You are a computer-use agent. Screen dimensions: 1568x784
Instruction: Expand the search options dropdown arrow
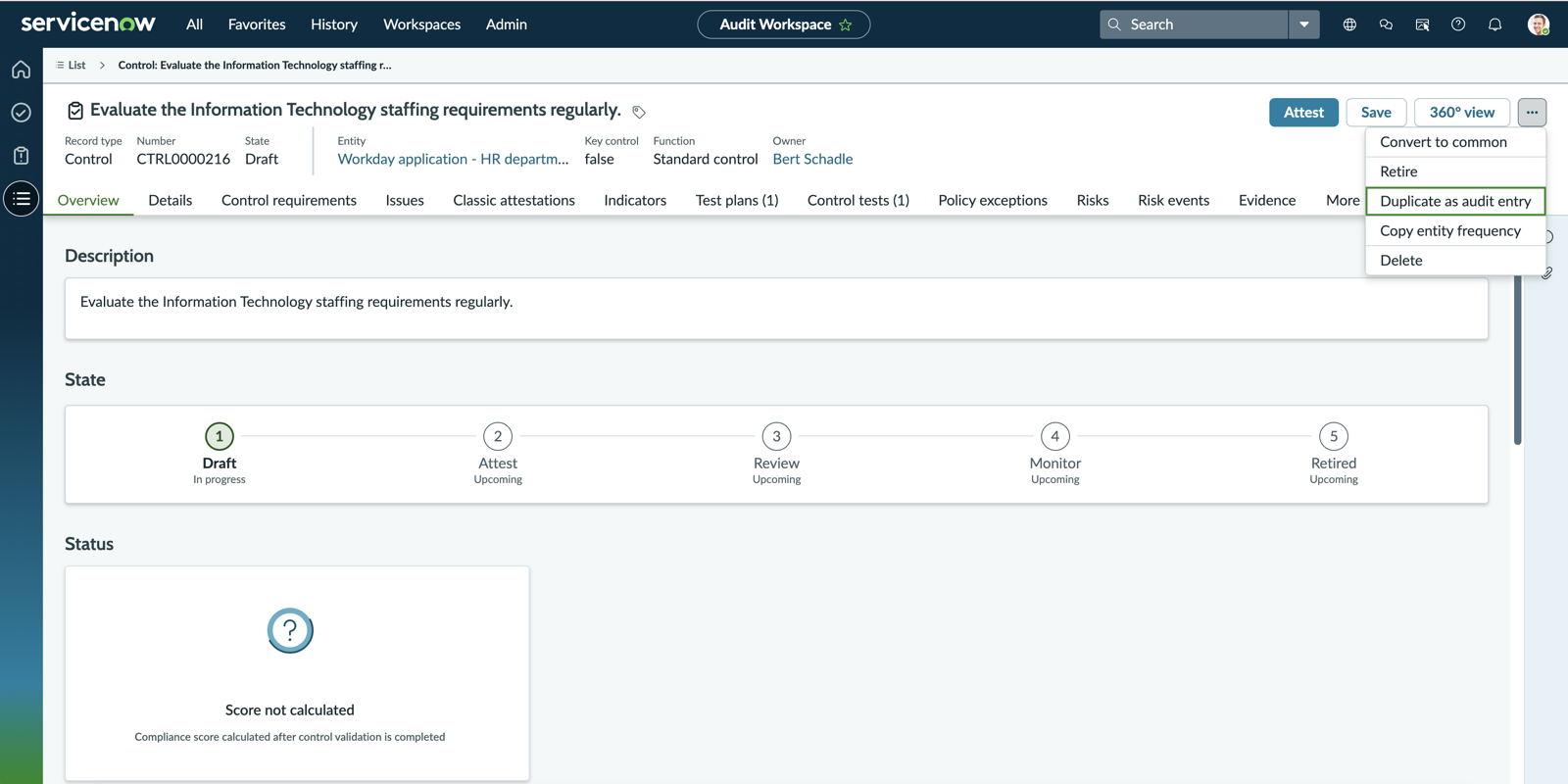[1303, 24]
